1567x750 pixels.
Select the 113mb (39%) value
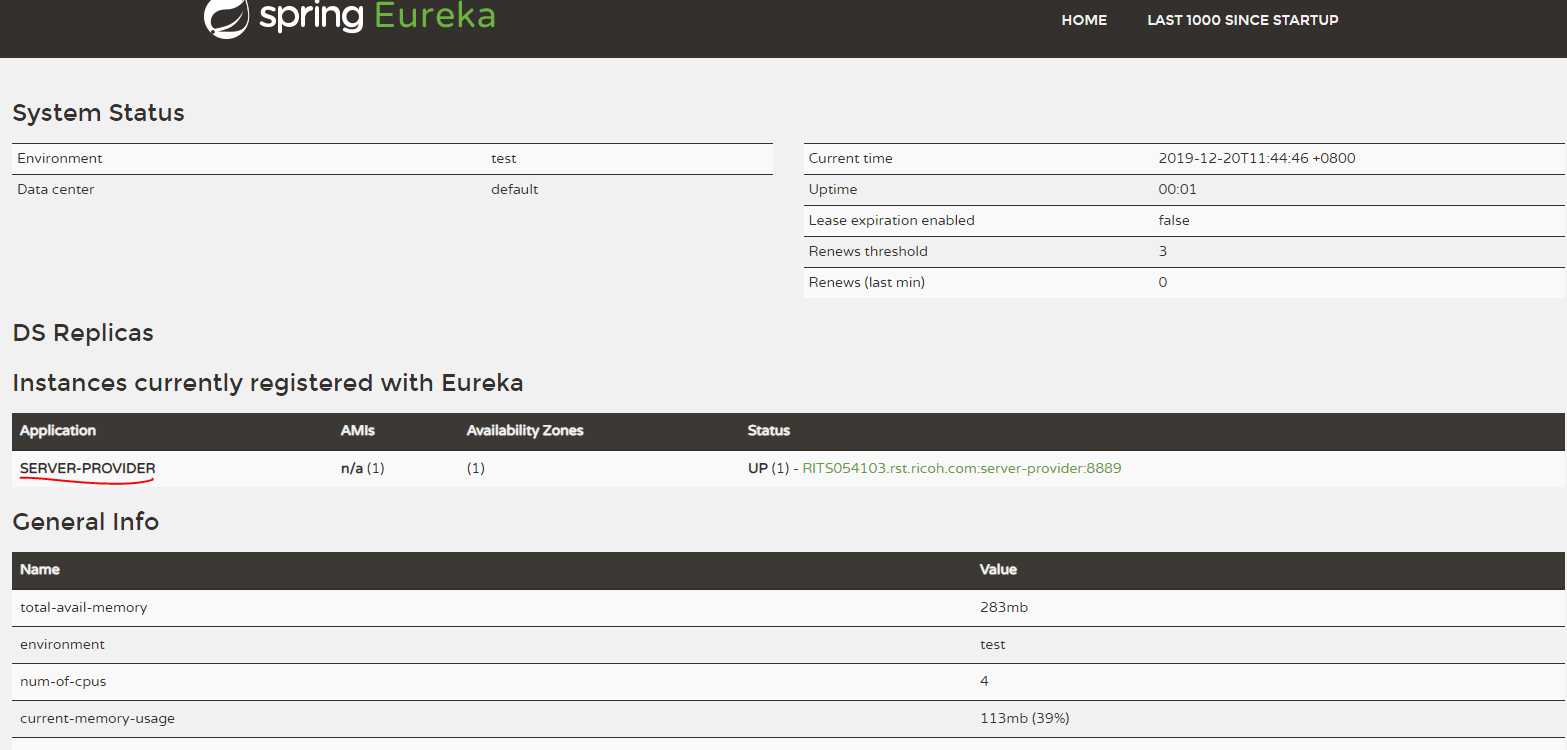[1025, 718]
